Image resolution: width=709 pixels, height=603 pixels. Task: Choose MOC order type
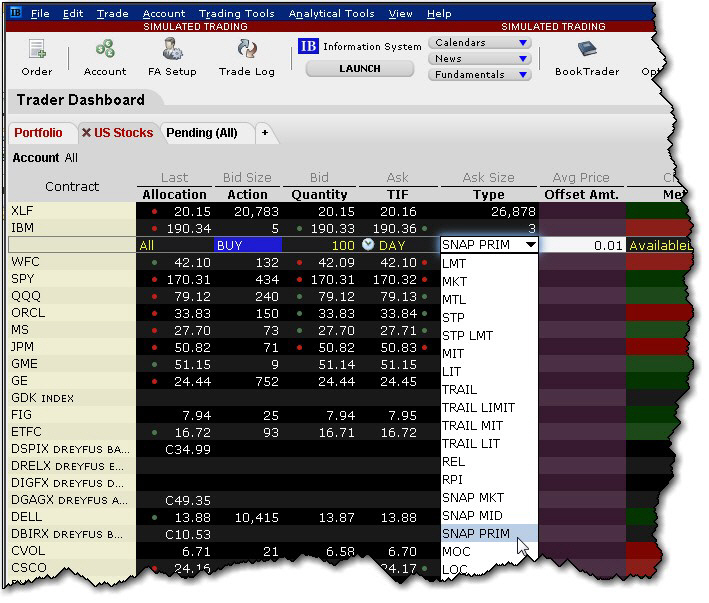489,551
